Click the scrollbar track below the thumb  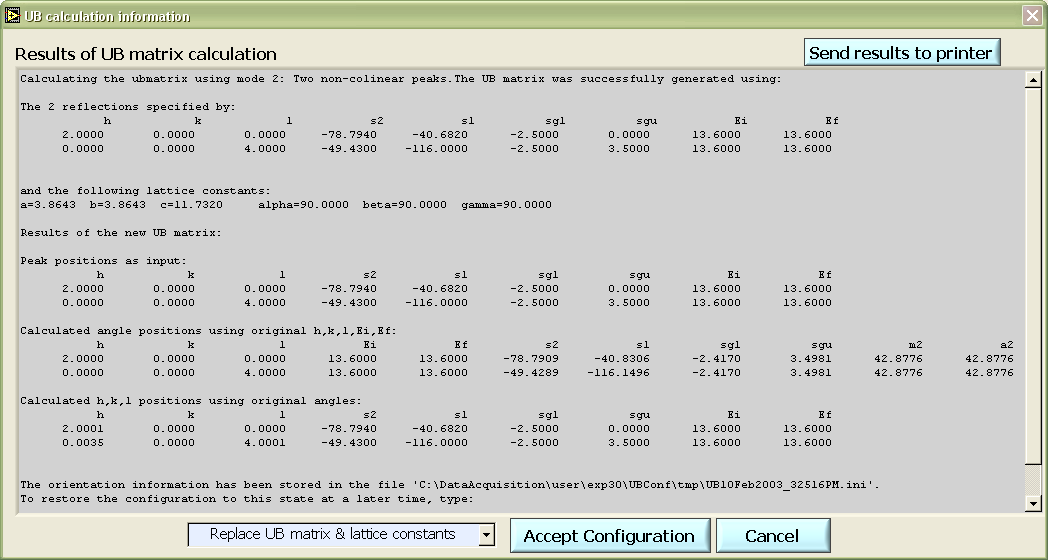(x=1034, y=480)
